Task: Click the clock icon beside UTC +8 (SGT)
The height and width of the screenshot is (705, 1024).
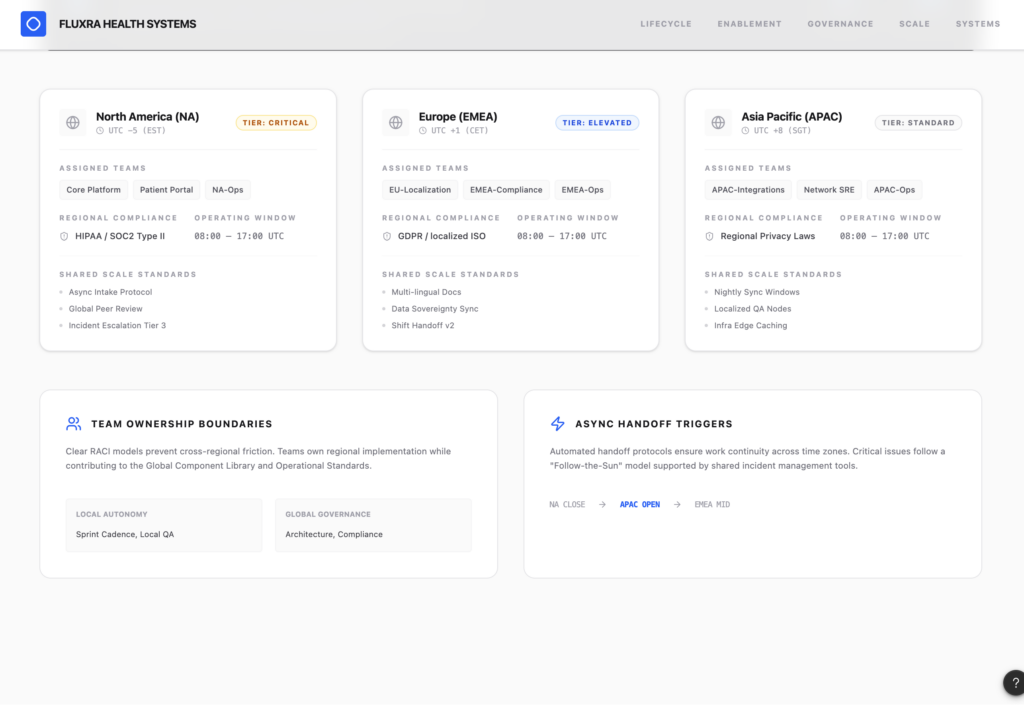Action: pyautogui.click(x=745, y=131)
